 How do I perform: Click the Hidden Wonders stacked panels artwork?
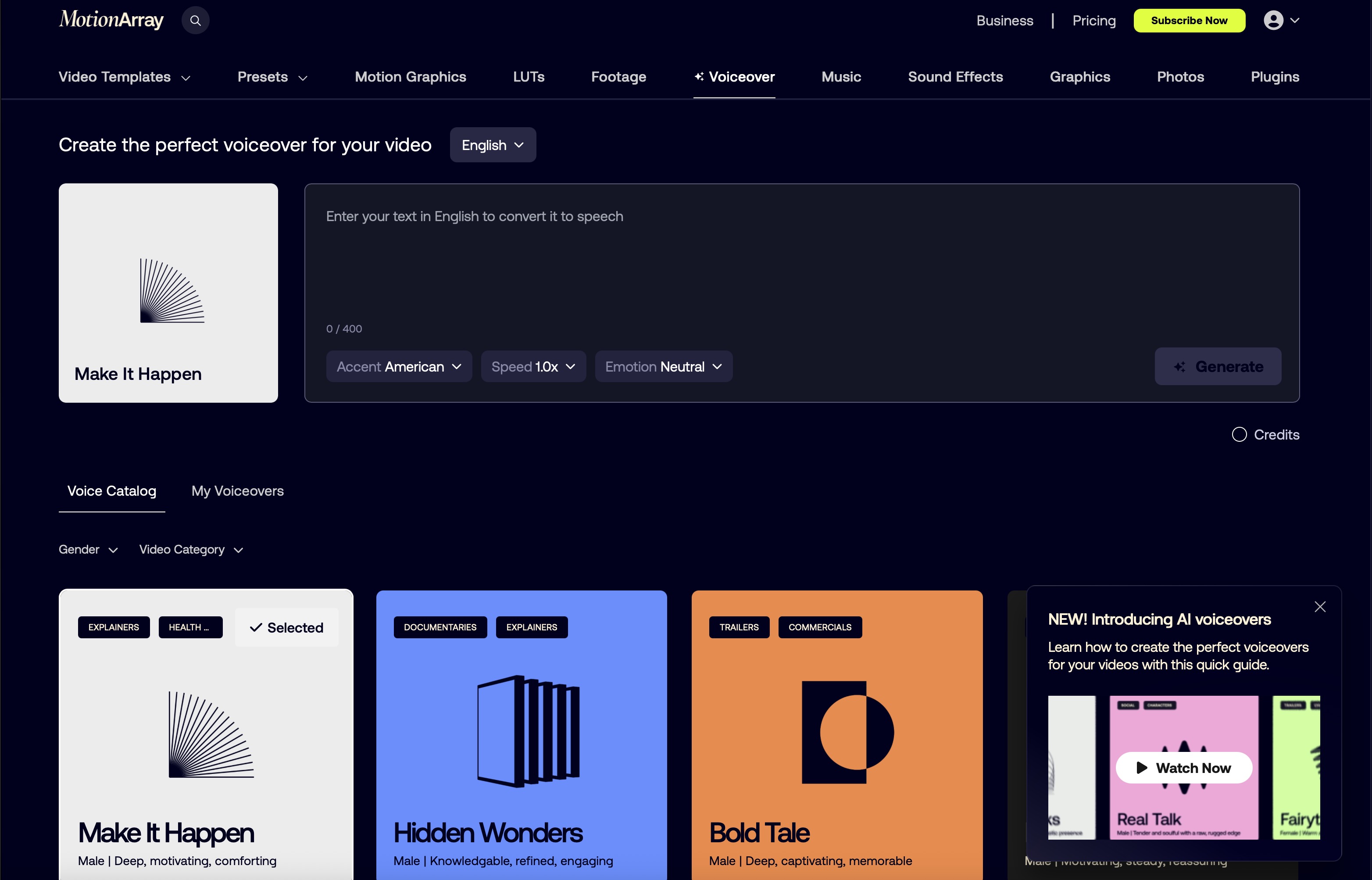tap(529, 731)
